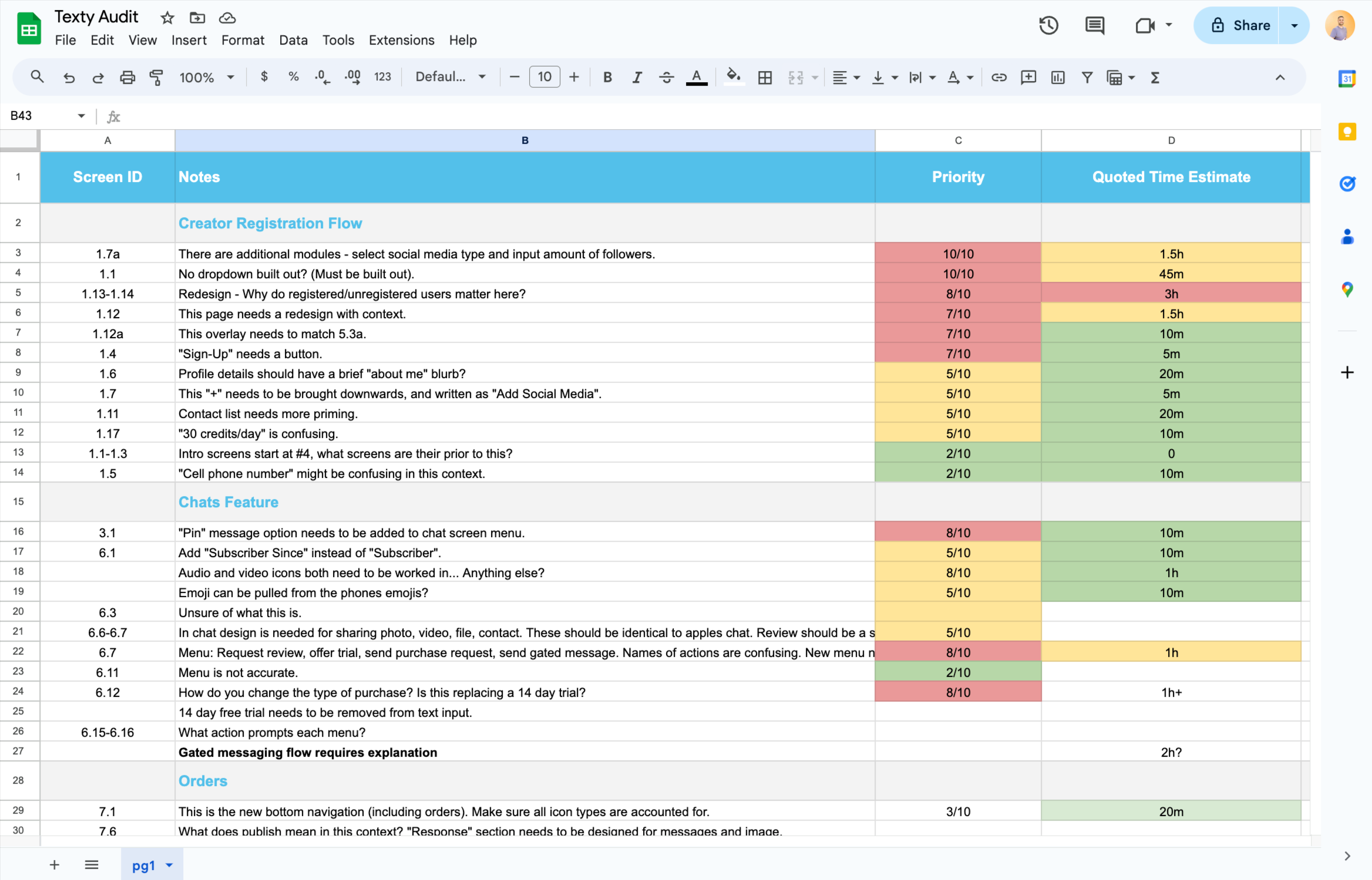Image resolution: width=1372 pixels, height=880 pixels.
Task: Toggle strikethrough formatting
Action: 666,77
